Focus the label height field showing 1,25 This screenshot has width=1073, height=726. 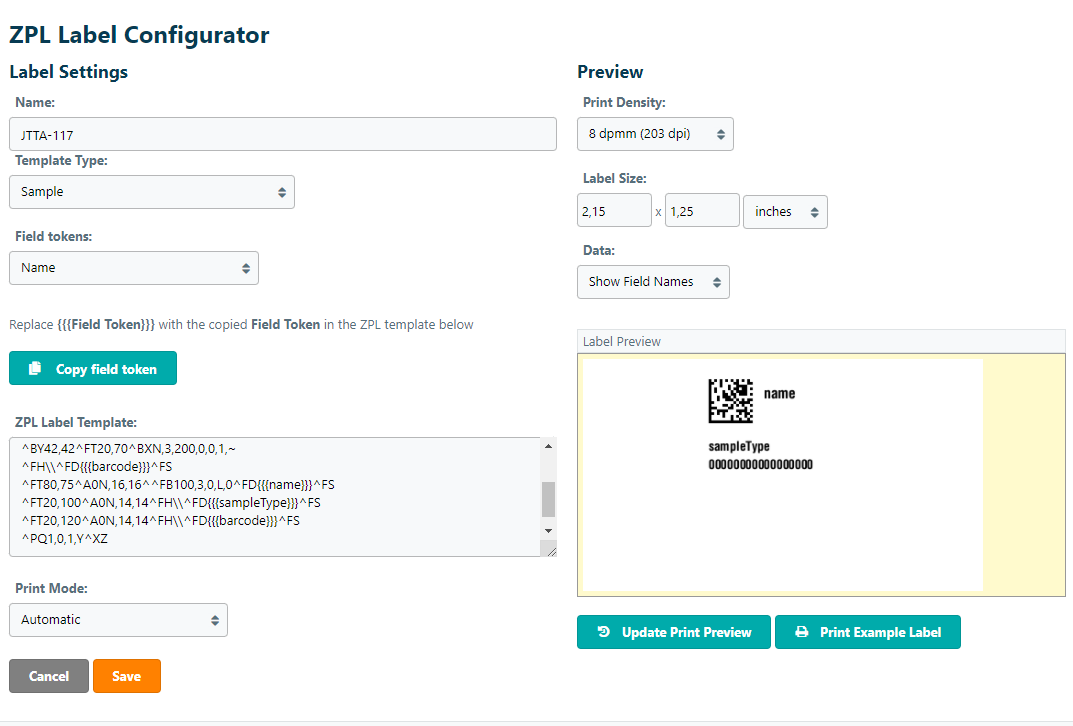click(702, 212)
